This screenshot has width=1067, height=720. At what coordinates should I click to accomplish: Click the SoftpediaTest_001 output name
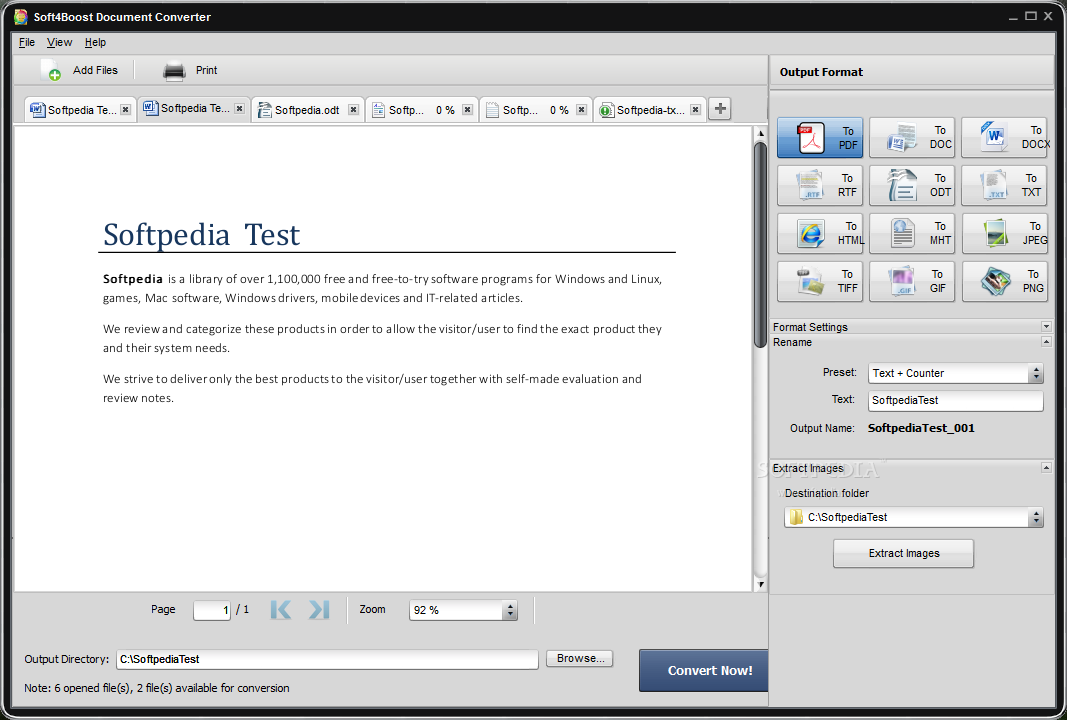[x=921, y=428]
